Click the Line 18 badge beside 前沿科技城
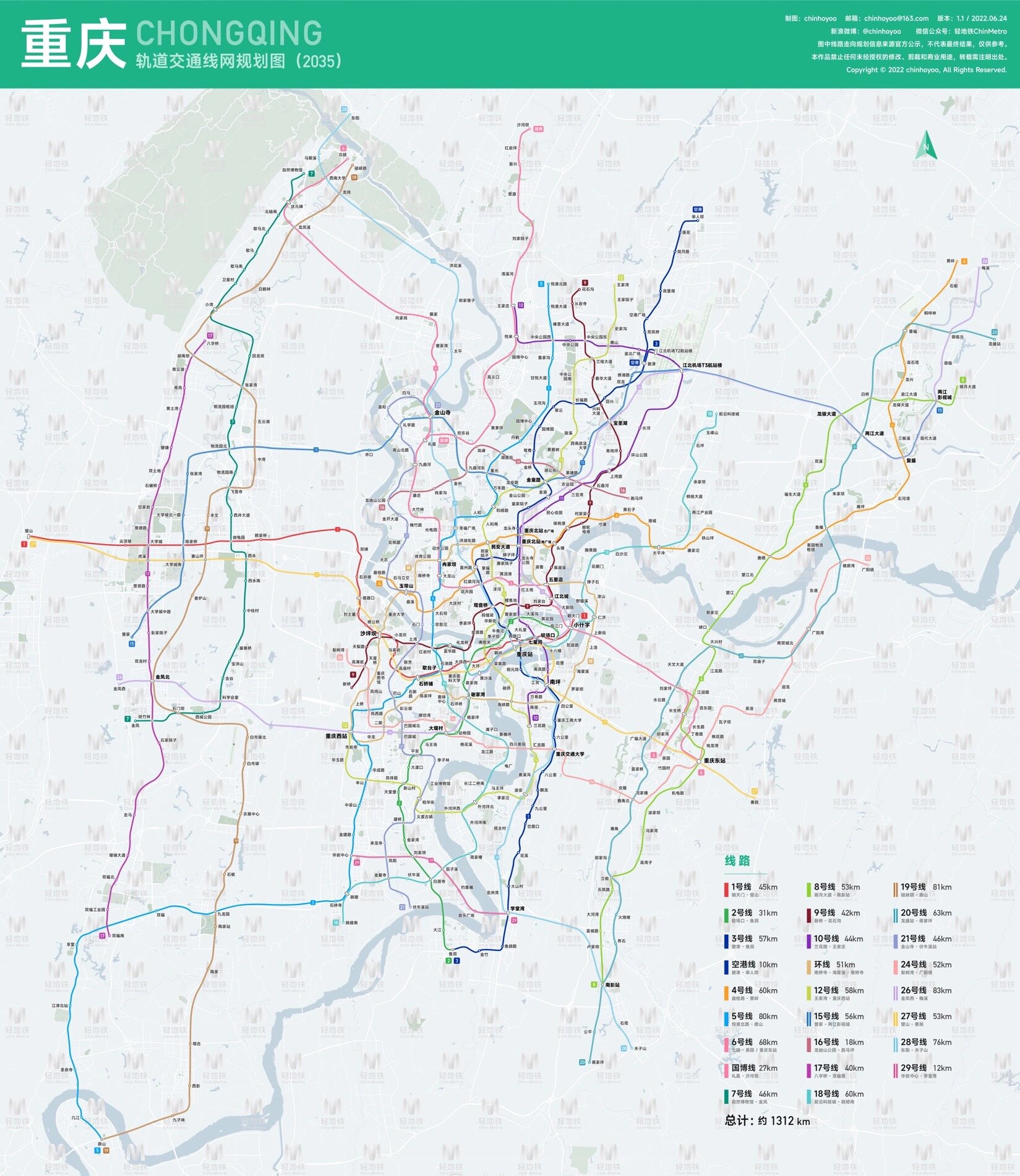This screenshot has height=1176, width=1020. point(709,414)
